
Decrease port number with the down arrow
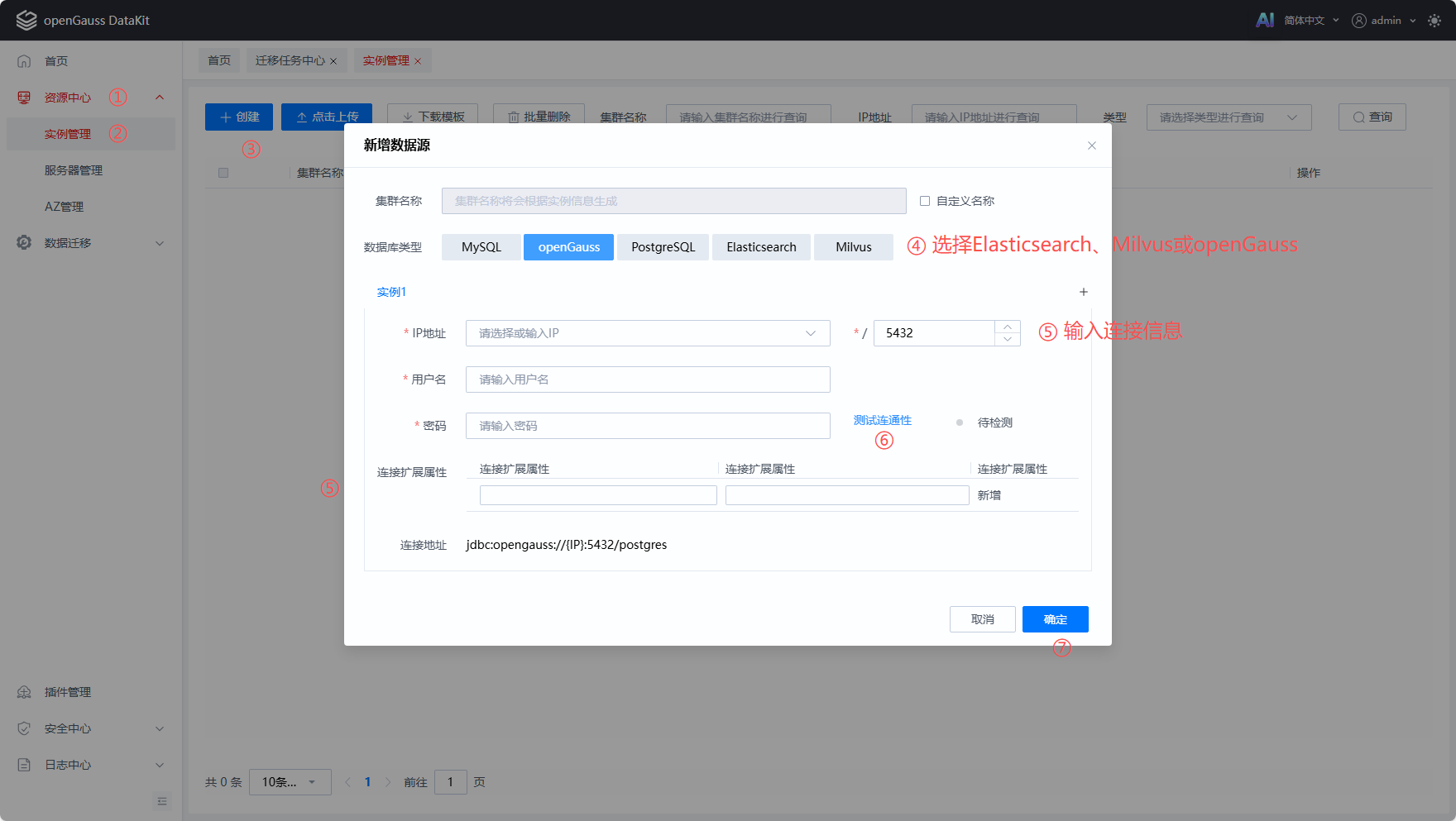(1008, 340)
